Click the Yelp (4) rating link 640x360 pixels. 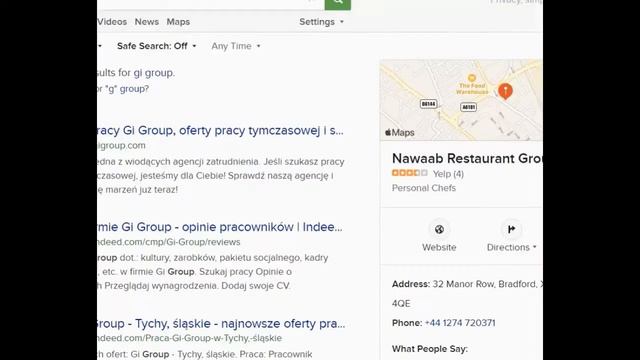[x=448, y=174]
